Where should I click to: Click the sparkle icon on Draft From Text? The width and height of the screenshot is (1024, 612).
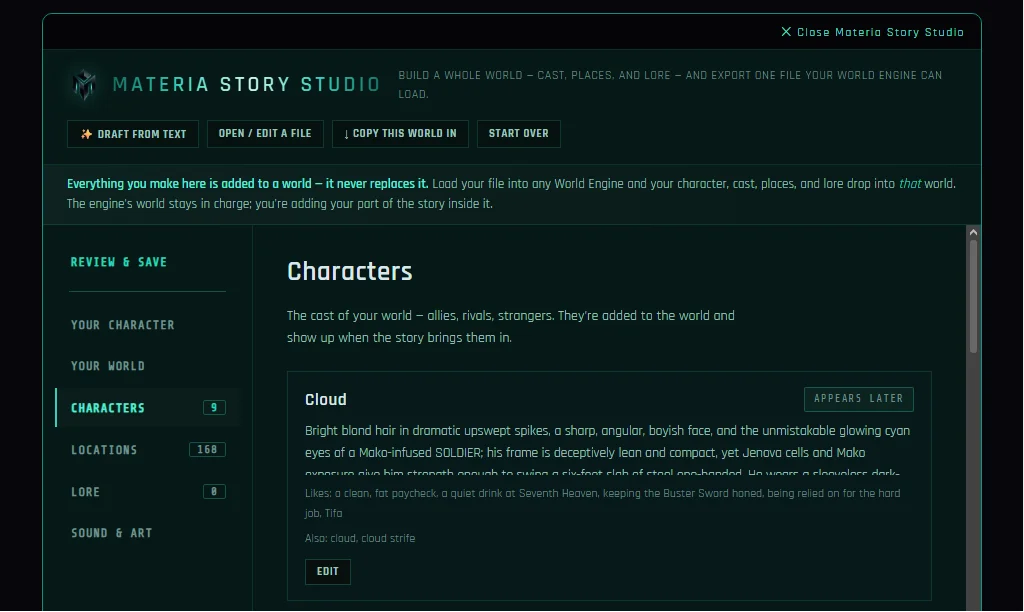point(86,134)
